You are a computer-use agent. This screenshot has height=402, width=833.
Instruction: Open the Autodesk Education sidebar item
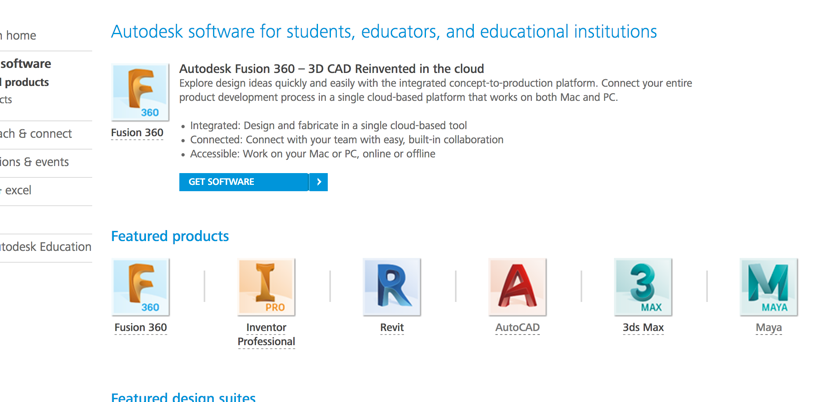tap(46, 247)
